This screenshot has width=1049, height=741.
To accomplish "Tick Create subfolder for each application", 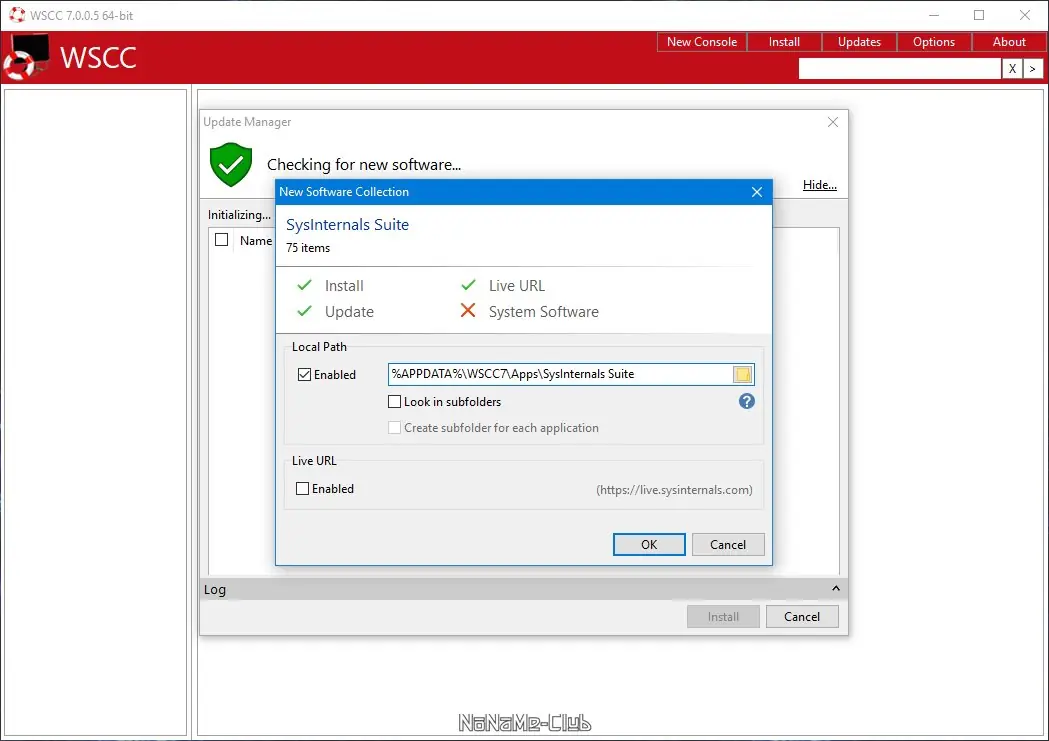I will click(395, 428).
